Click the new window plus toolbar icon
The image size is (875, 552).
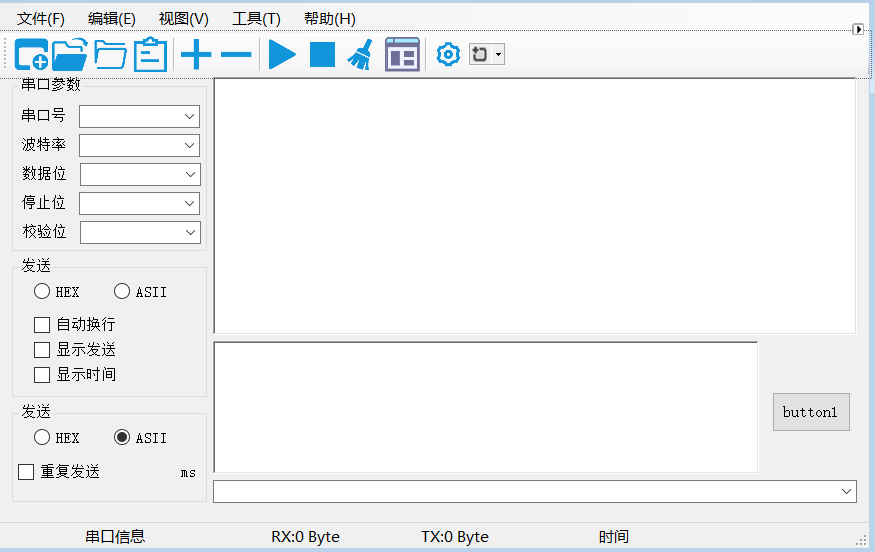[x=31, y=55]
